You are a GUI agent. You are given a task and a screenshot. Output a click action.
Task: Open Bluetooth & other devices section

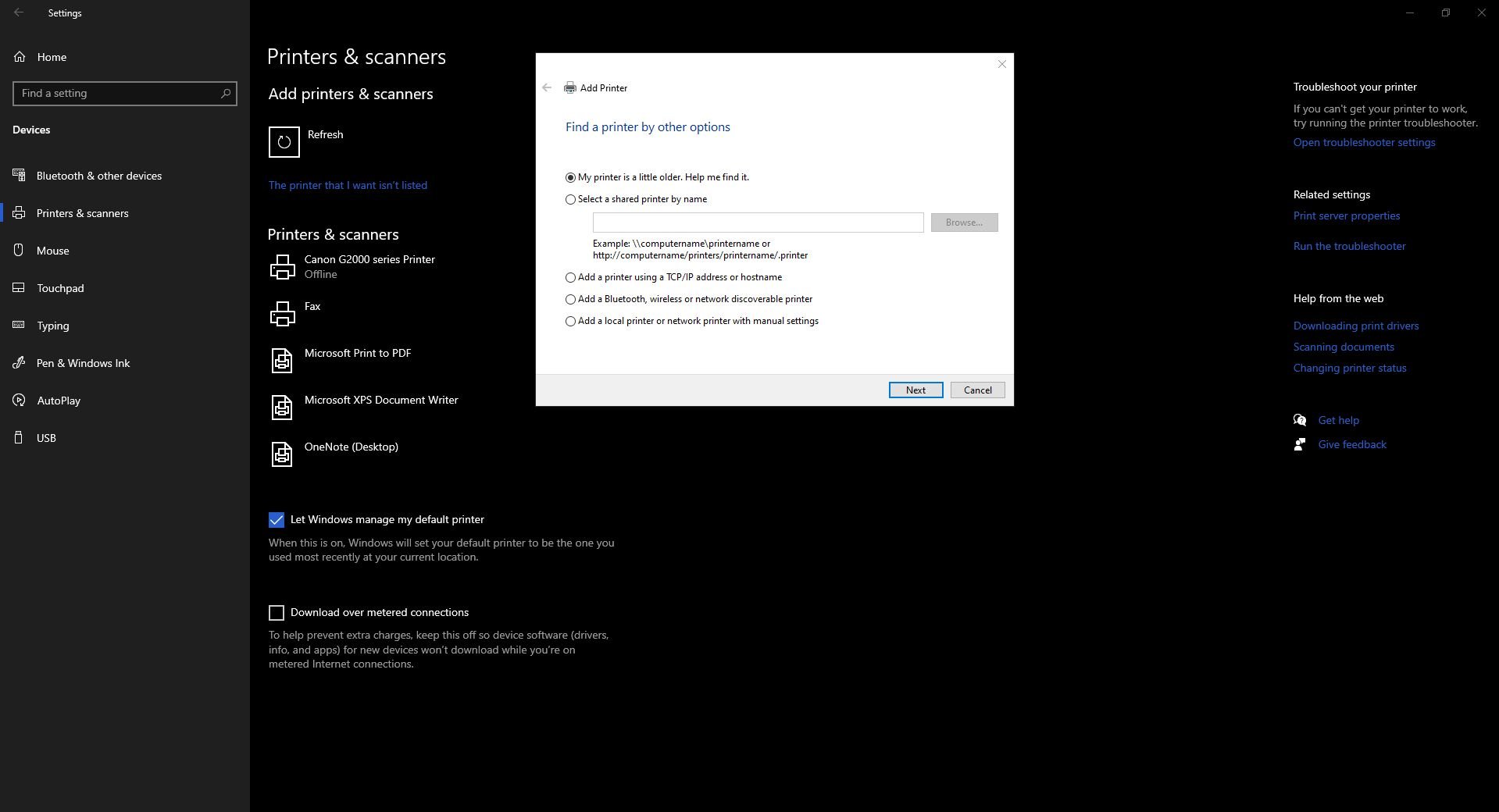pos(98,176)
